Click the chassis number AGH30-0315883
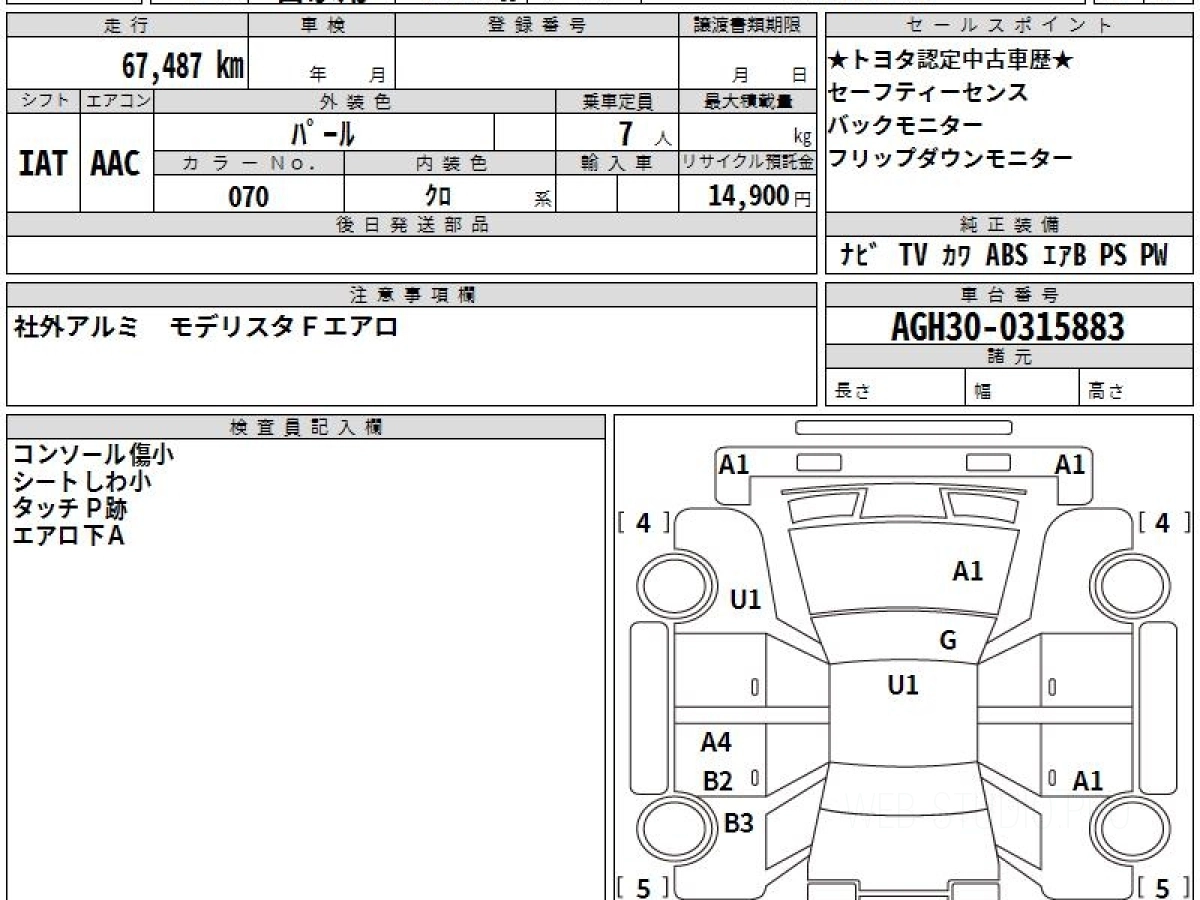1200x900 pixels. [x=1008, y=326]
